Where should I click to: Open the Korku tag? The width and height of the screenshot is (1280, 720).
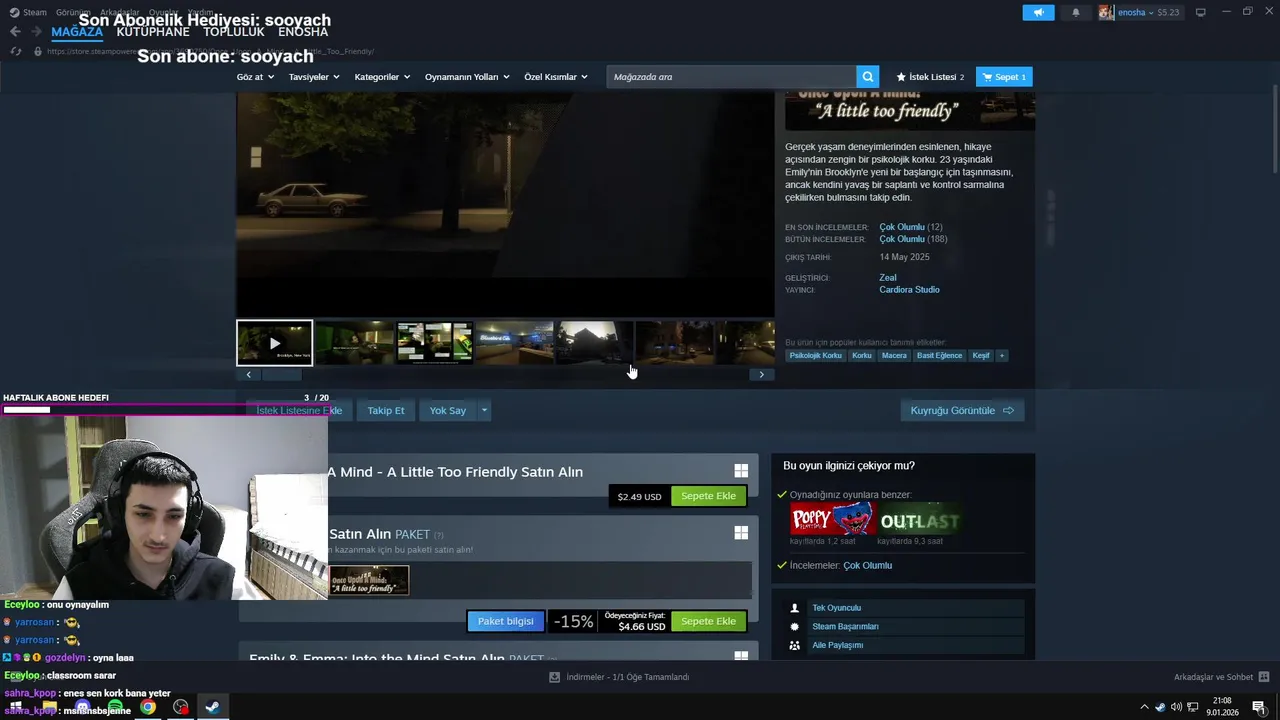[862, 355]
